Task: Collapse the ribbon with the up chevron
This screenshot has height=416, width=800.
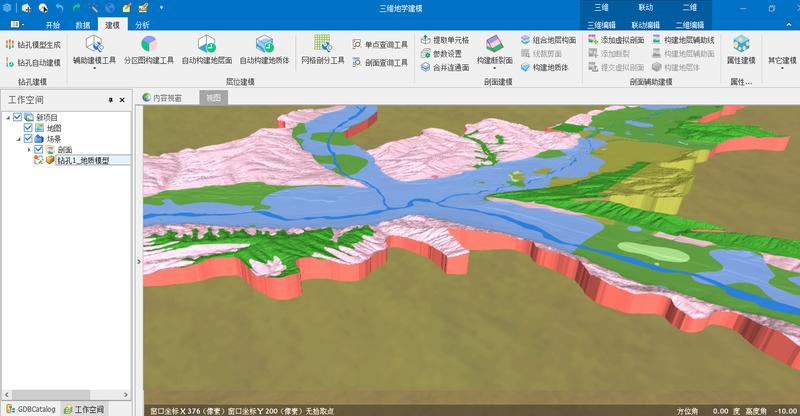Action: (x=789, y=25)
